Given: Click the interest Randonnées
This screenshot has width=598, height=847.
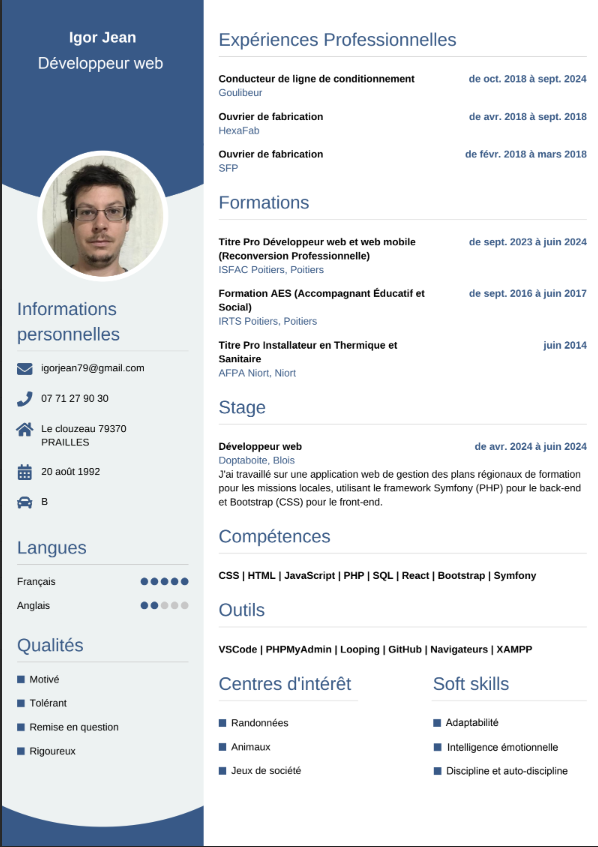Looking at the screenshot, I should tap(259, 723).
